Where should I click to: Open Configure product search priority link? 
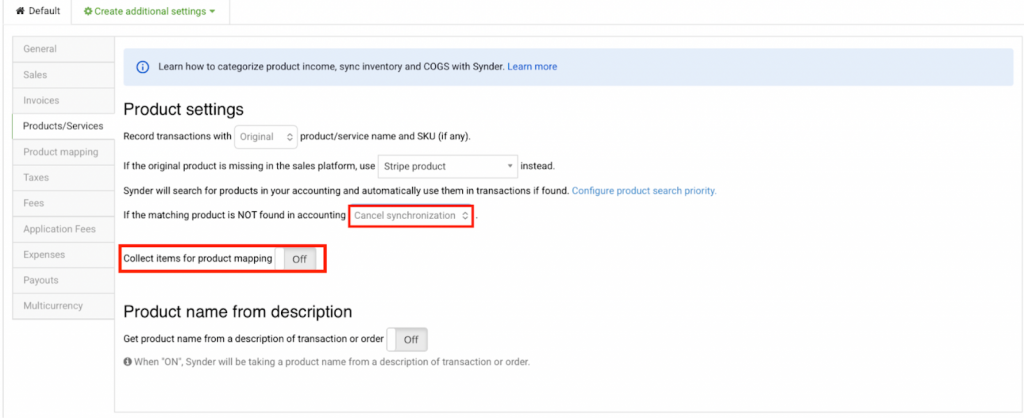(643, 190)
